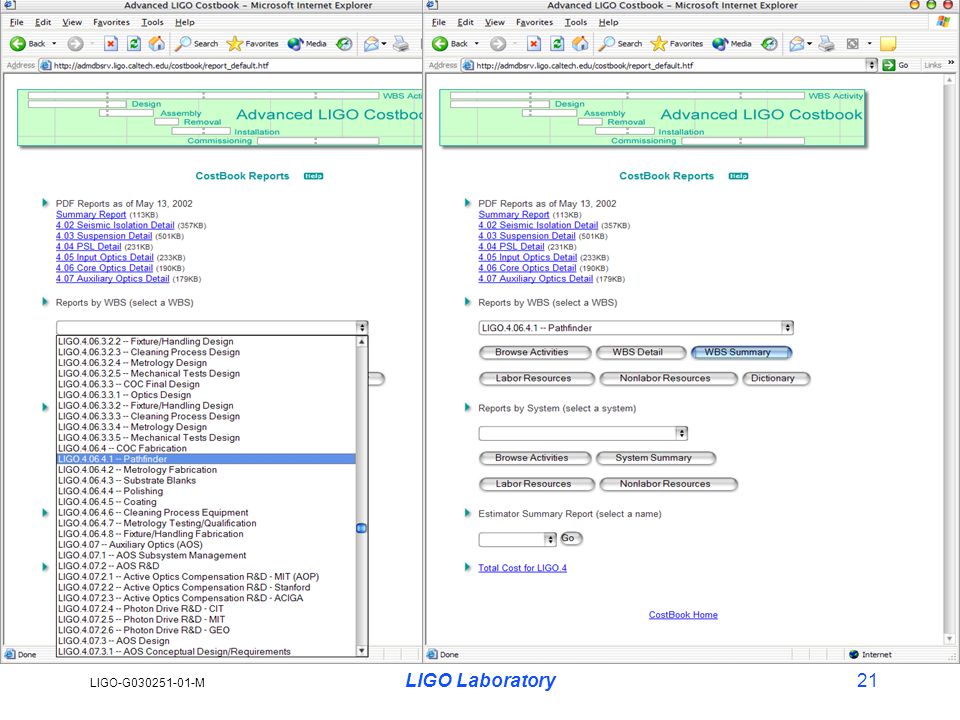Screen dimensions: 960x720
Task: Open Media in right browser toolbar
Action: pos(732,43)
